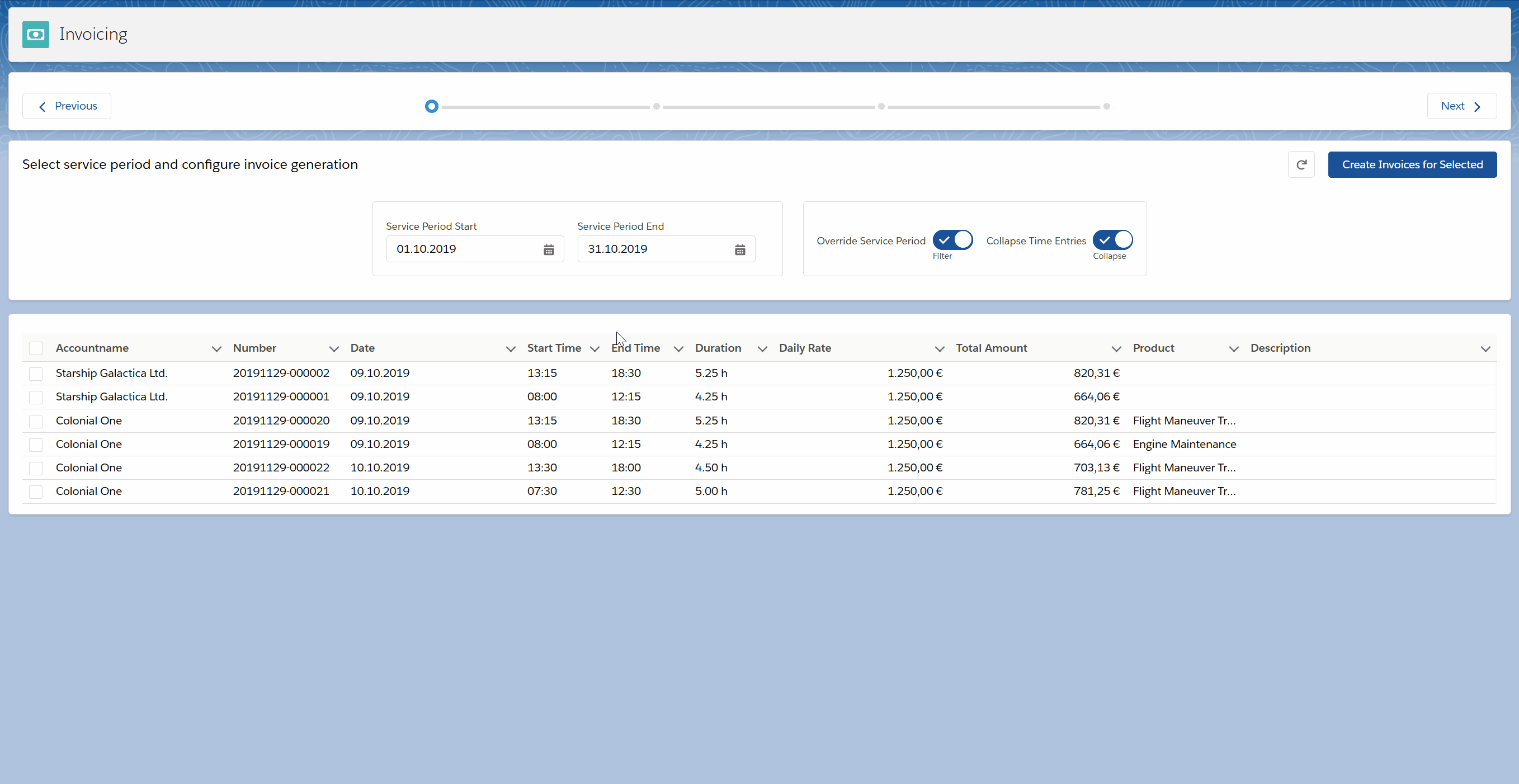The image size is (1519, 784).
Task: Select row 20191129-000002 checkbox
Action: tap(36, 374)
